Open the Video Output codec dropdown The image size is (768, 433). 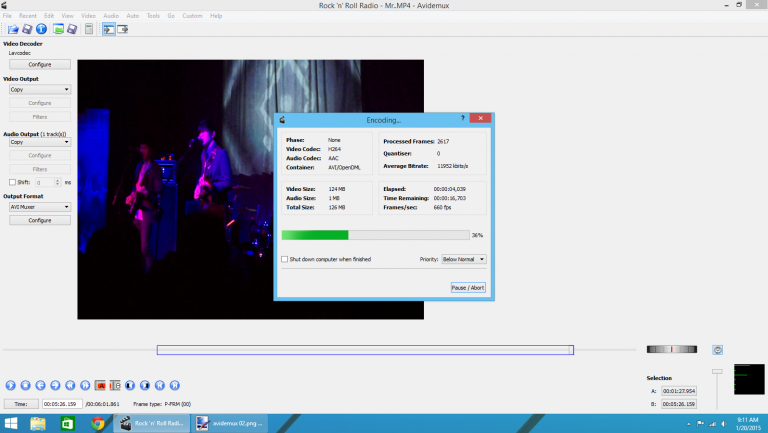point(39,89)
